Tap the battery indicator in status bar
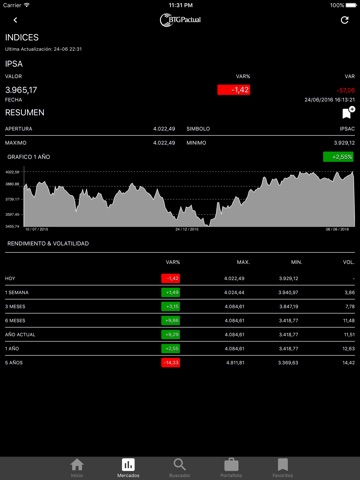 pyautogui.click(x=351, y=5)
